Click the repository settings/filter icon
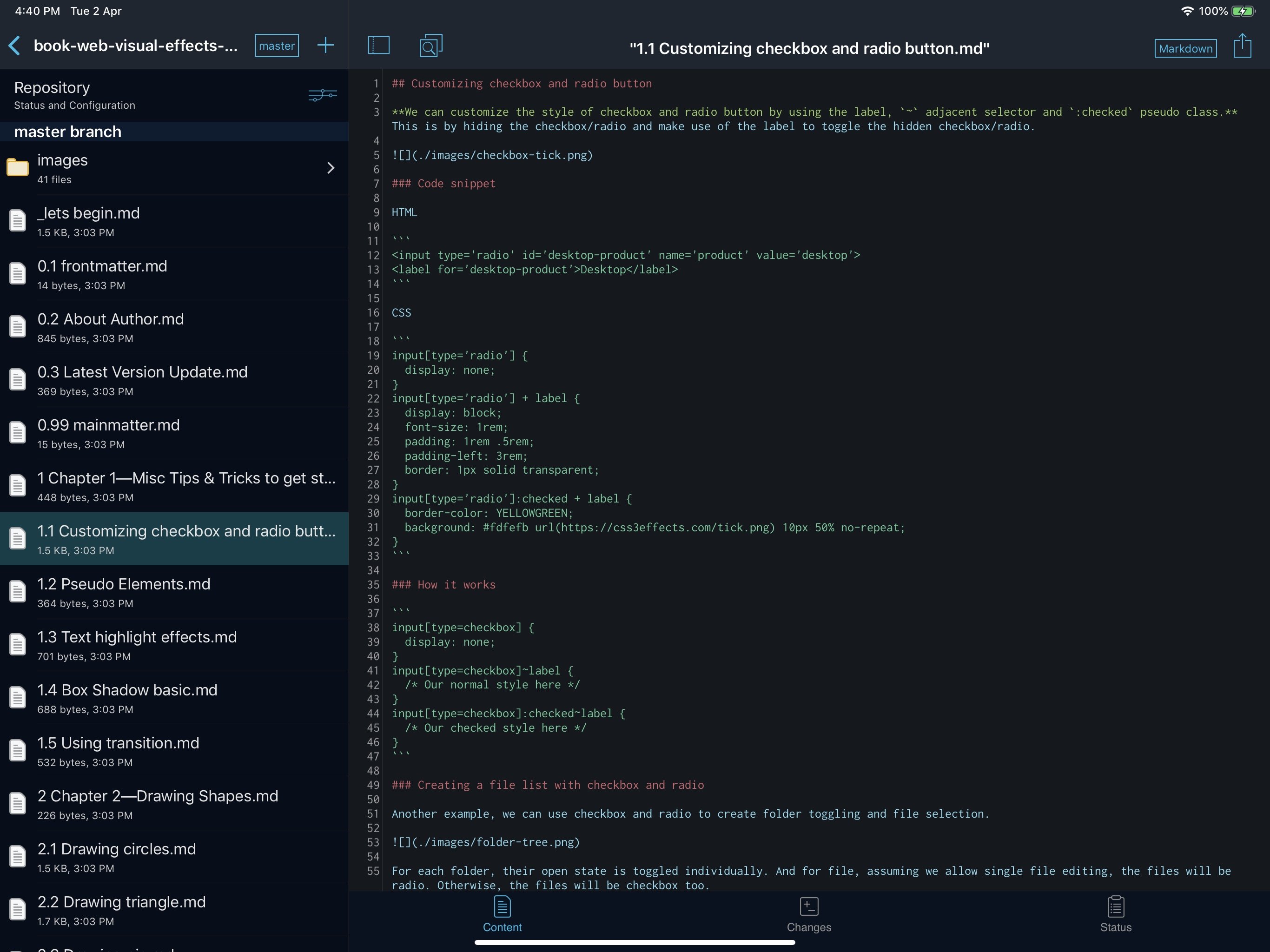The width and height of the screenshot is (1270, 952). pyautogui.click(x=322, y=94)
